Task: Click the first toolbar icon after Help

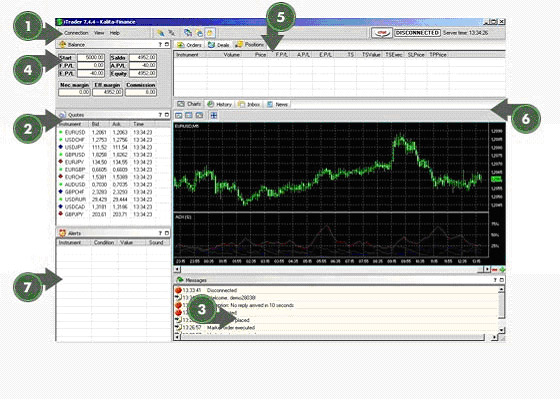Action: click(161, 33)
